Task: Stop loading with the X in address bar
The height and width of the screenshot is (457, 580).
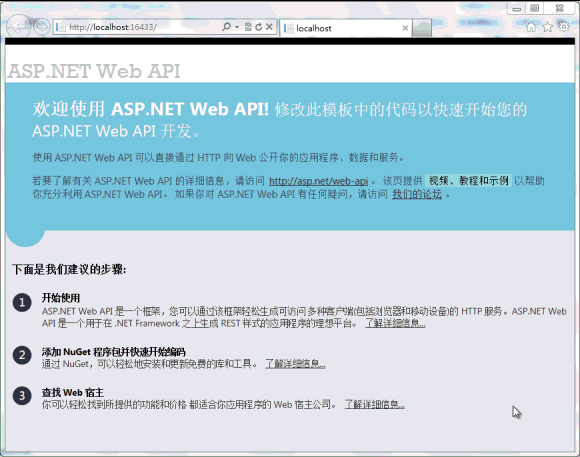Action: (269, 27)
